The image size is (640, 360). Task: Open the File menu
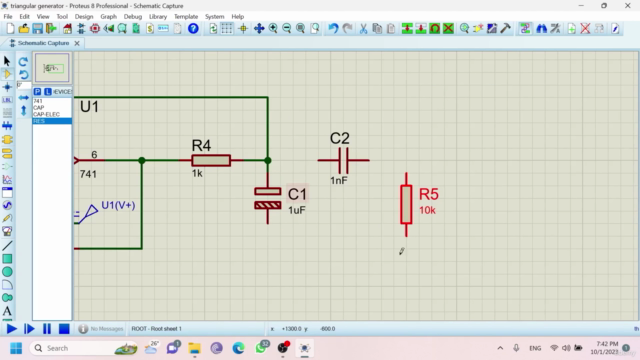click(8, 17)
